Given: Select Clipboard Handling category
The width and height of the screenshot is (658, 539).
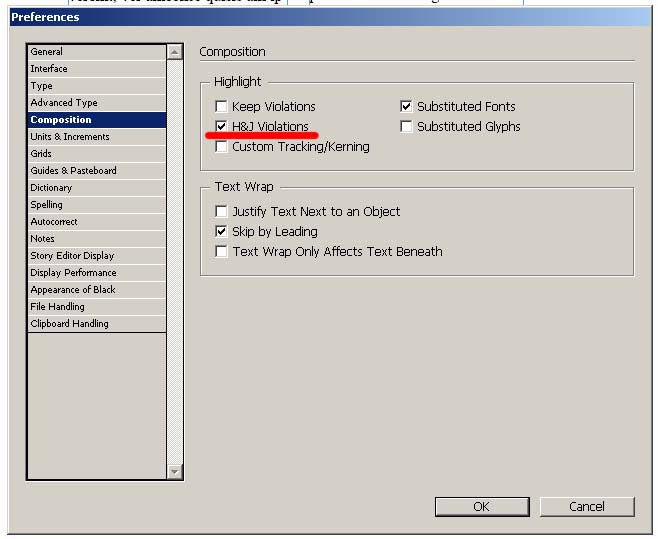Looking at the screenshot, I should [x=97, y=324].
